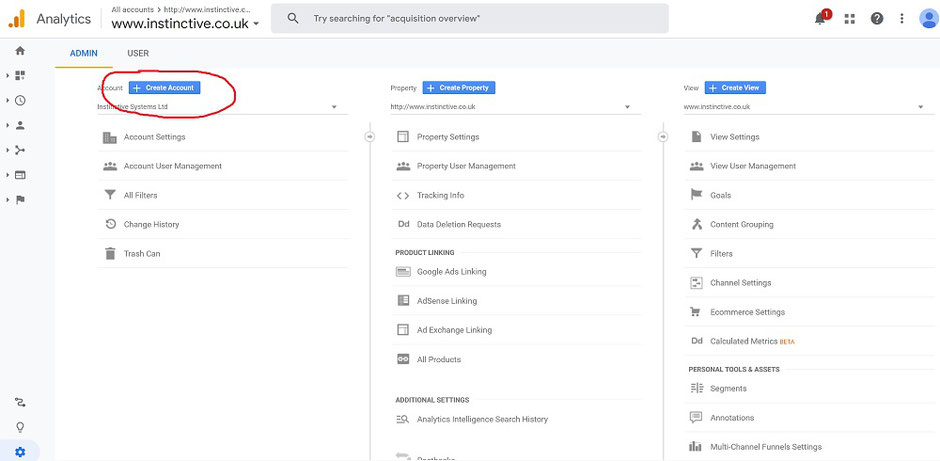Image resolution: width=940 pixels, height=461 pixels.
Task: Expand the Acquisition sidebar section arrow
Action: tap(8, 150)
